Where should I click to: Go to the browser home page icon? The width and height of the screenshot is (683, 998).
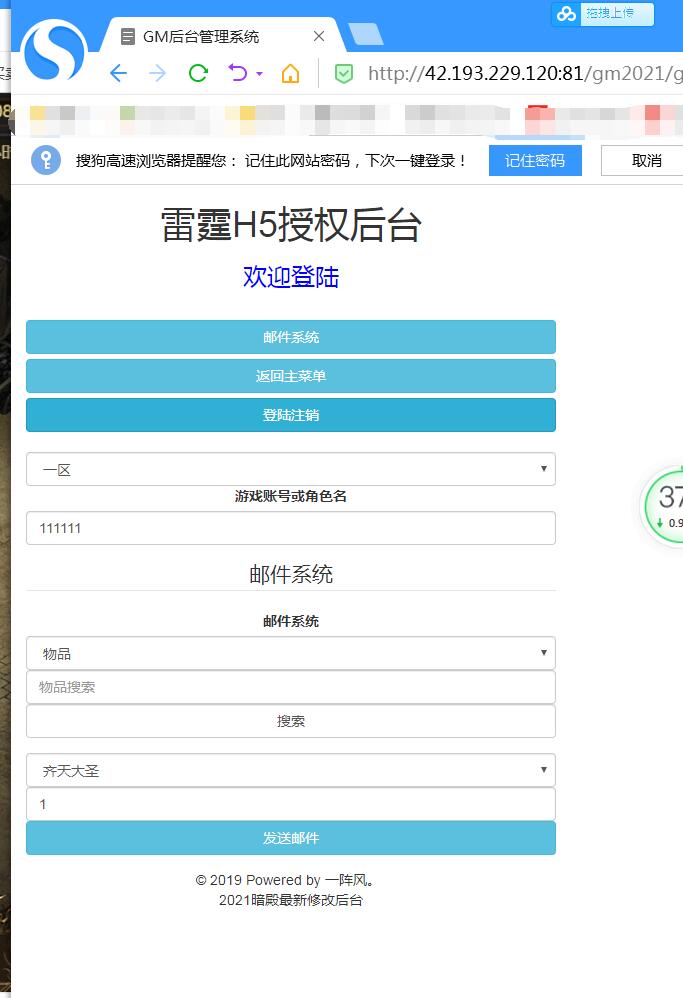coord(290,73)
